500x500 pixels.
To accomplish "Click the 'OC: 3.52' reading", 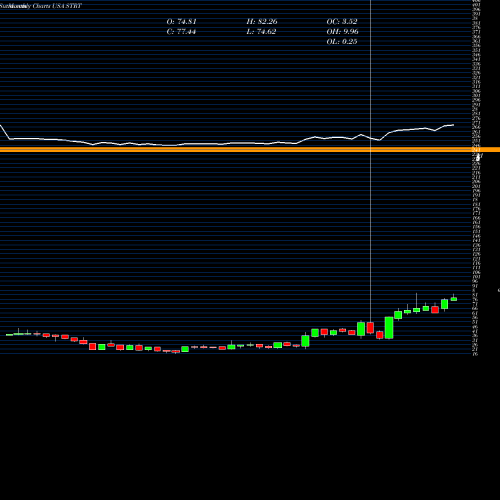I will [342, 22].
